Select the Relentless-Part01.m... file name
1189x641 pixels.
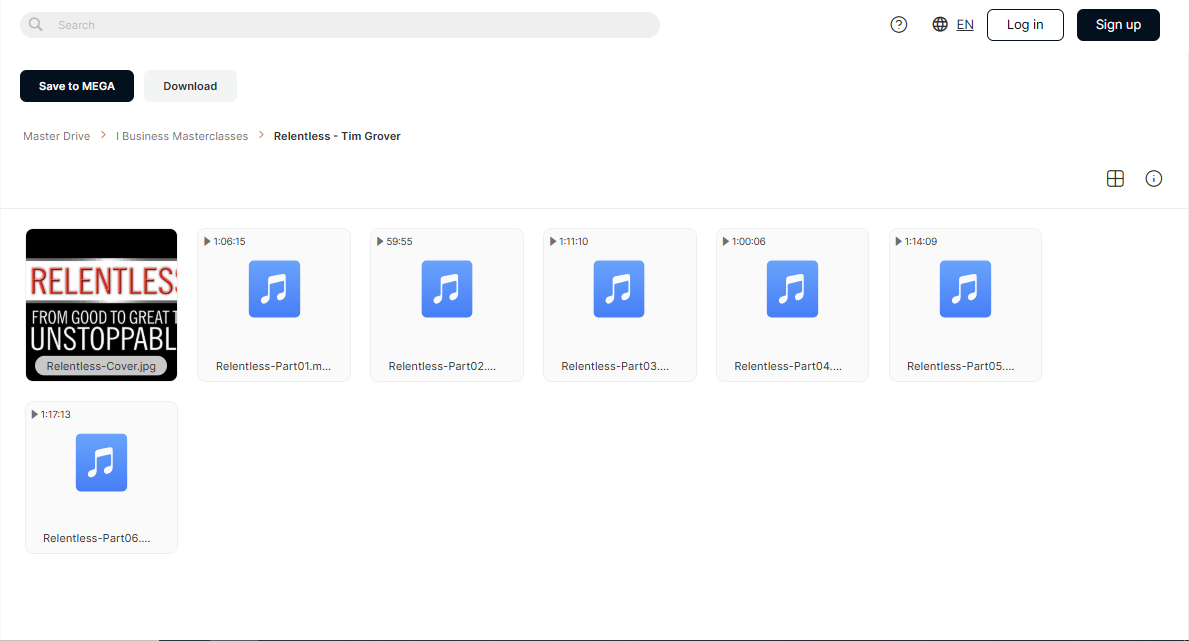(x=274, y=366)
